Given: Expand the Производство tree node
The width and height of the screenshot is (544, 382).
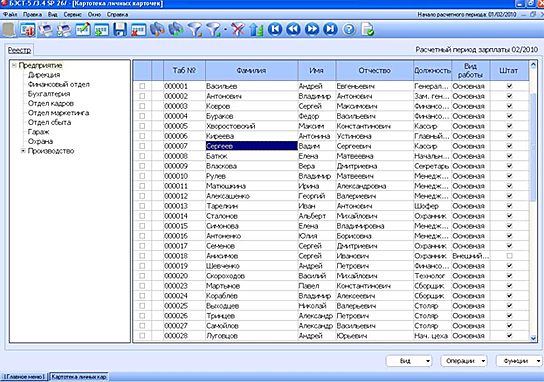Looking at the screenshot, I should click(23, 151).
